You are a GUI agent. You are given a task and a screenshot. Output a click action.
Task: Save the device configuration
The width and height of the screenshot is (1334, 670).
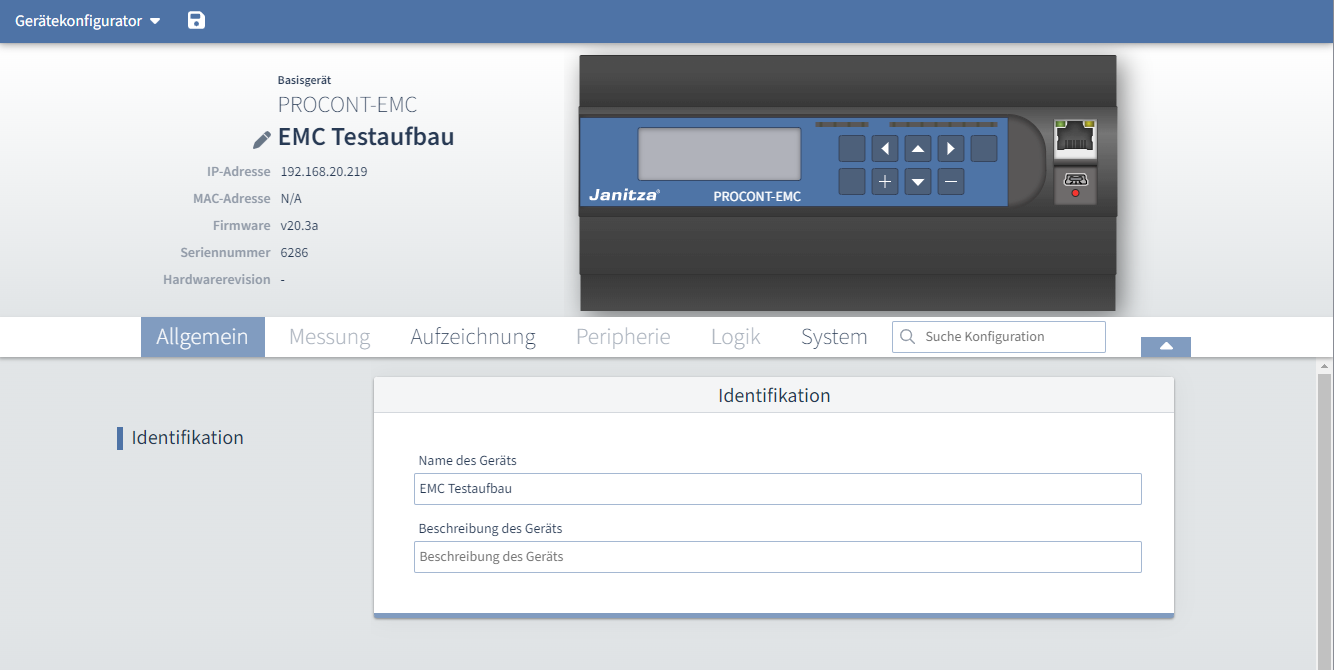click(196, 20)
